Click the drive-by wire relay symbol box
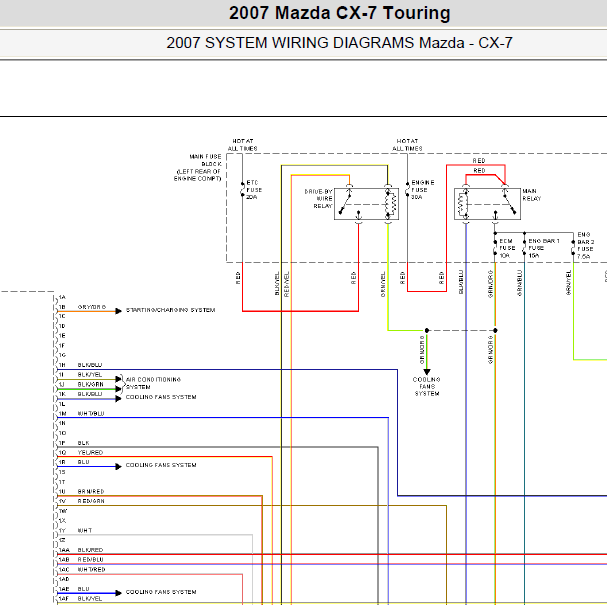This screenshot has width=607, height=605. [x=366, y=204]
